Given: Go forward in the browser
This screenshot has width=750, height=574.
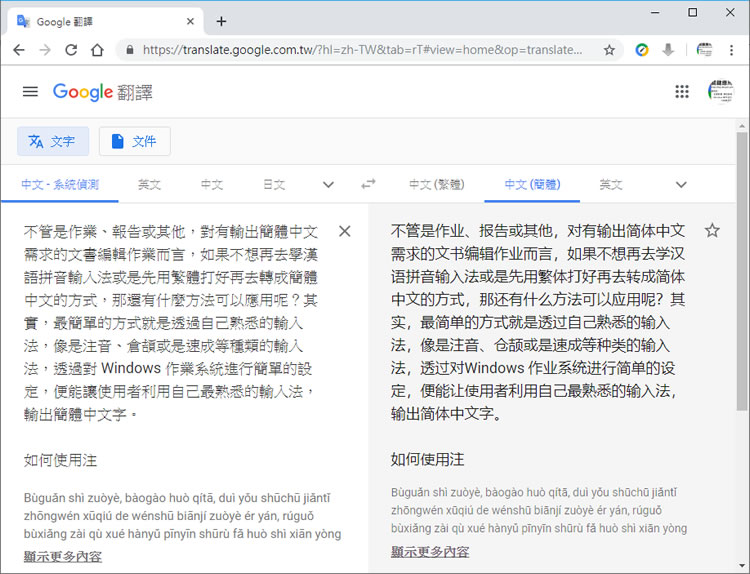Looking at the screenshot, I should coord(45,50).
